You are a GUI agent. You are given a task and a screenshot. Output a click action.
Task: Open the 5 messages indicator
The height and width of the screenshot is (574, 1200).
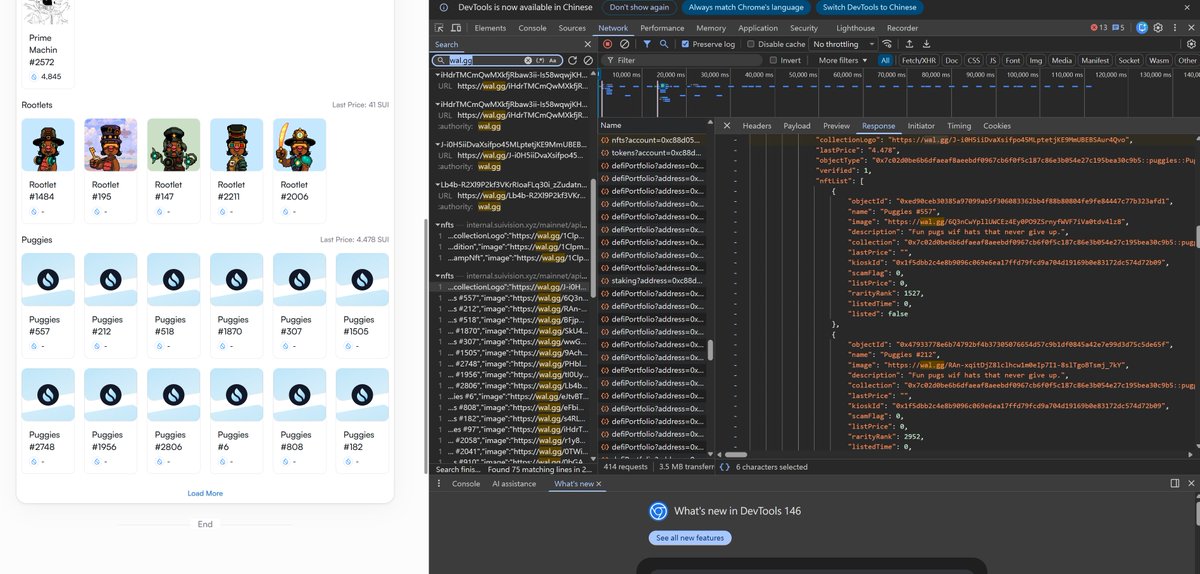click(x=1118, y=28)
